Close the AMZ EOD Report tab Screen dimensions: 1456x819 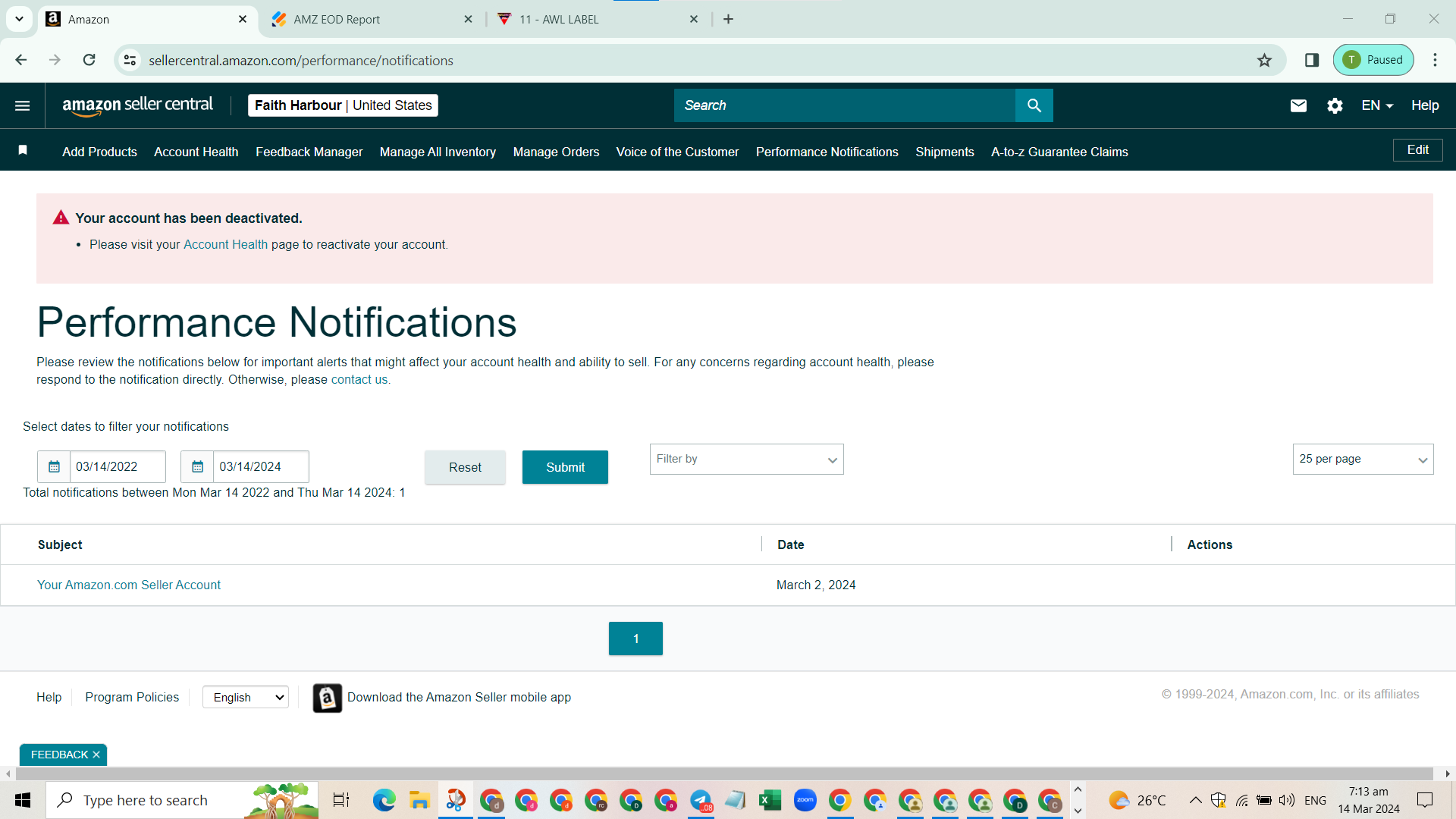tap(468, 19)
